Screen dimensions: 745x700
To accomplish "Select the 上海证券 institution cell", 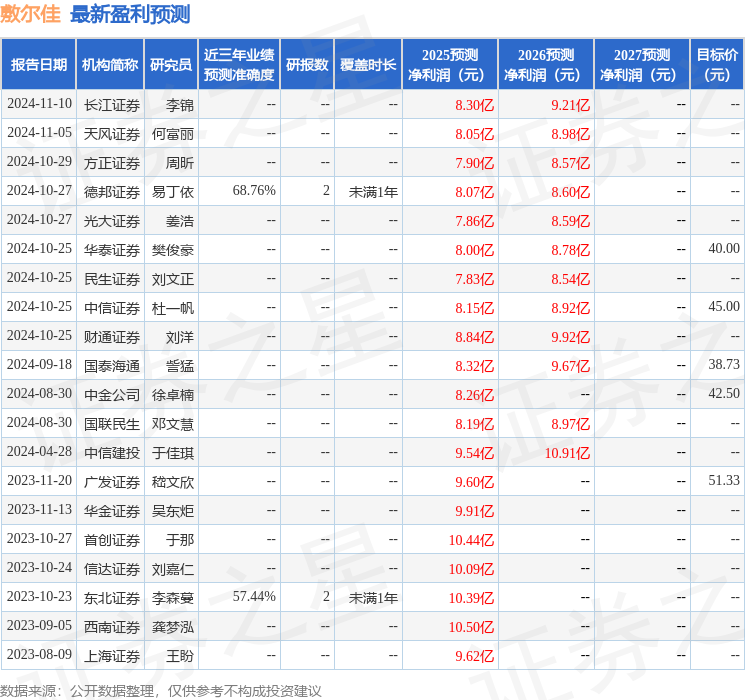I will point(112,656).
